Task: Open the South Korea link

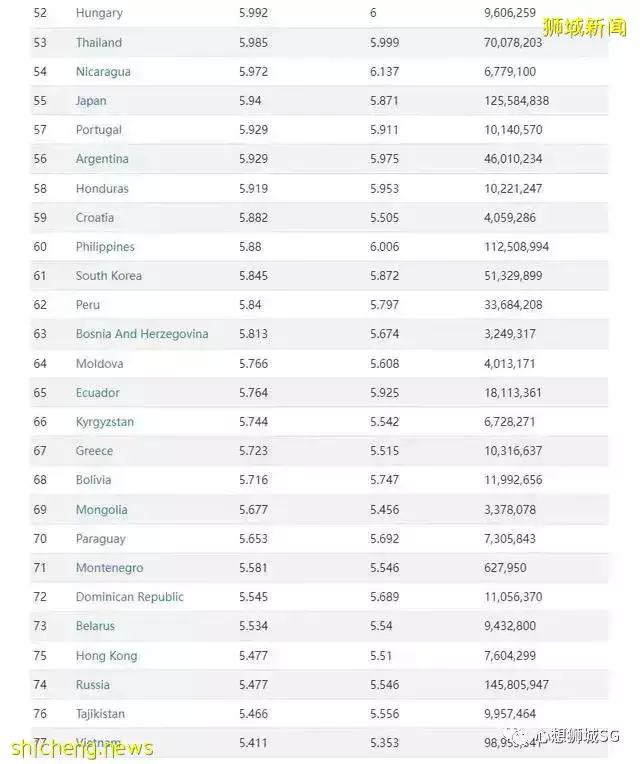Action: coord(109,275)
